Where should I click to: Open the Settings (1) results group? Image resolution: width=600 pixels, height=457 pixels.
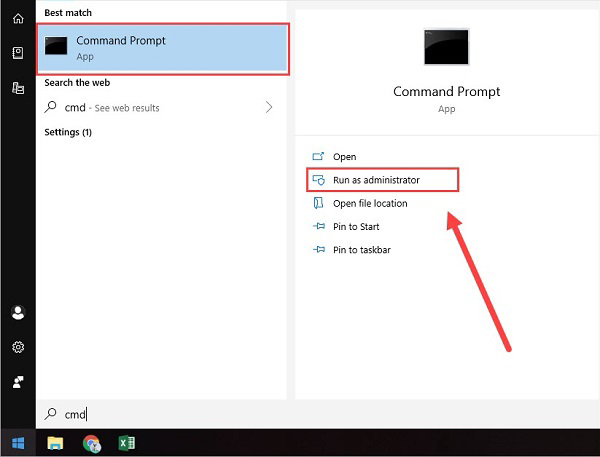pos(68,132)
